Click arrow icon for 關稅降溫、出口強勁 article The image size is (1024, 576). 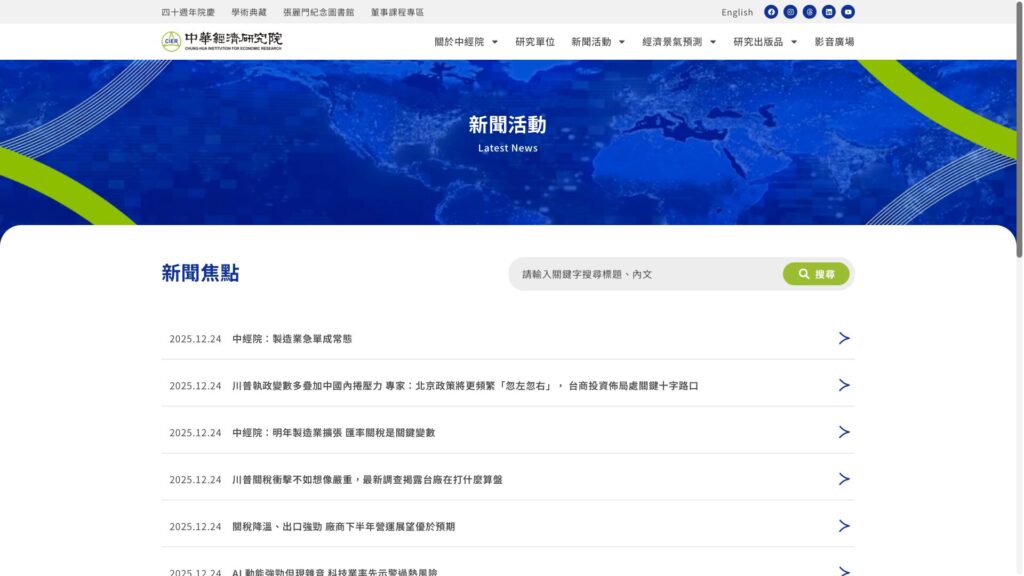844,526
